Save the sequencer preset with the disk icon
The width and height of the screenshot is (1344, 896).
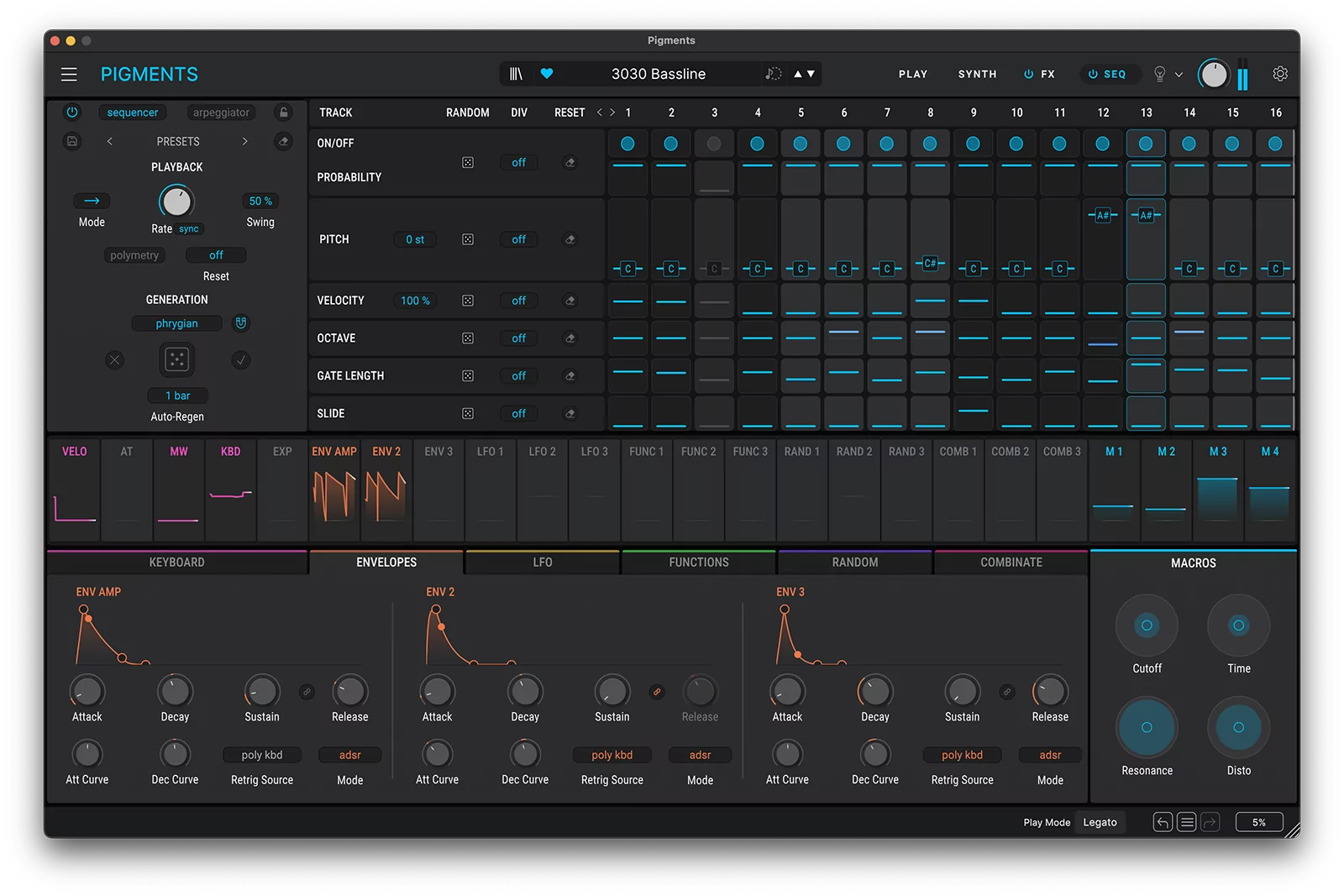(x=71, y=141)
